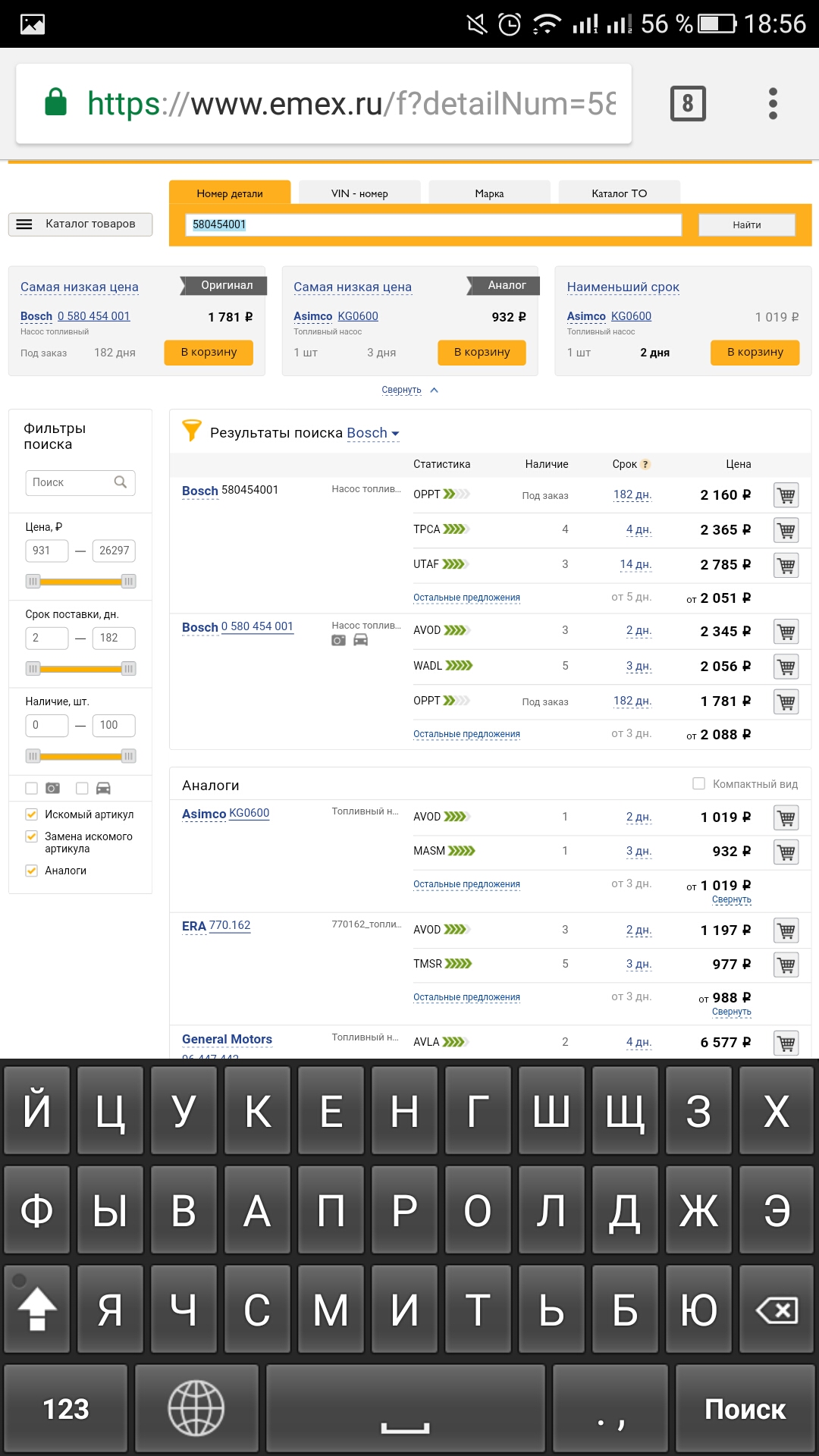819x1456 pixels.
Task: Add MASM 932 ₽ offer to cart
Action: (x=786, y=852)
